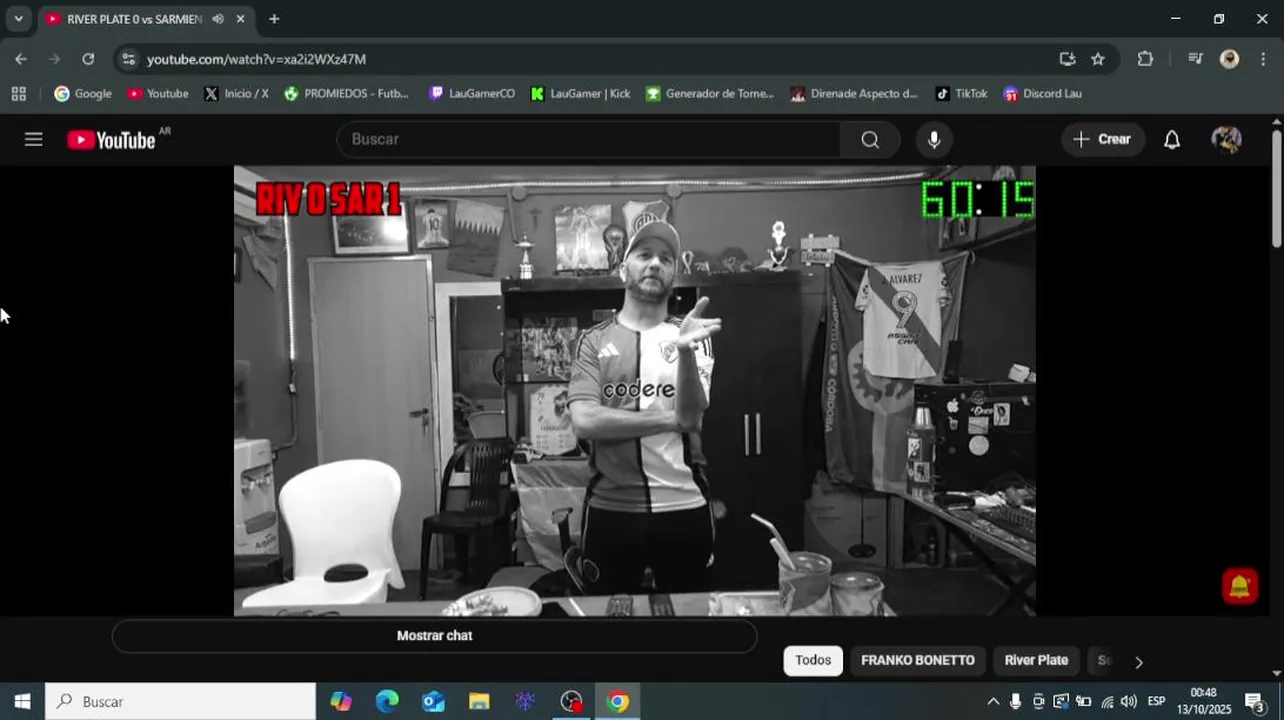Reload the page with the refresh icon
This screenshot has height=720, width=1284.
pyautogui.click(x=88, y=59)
